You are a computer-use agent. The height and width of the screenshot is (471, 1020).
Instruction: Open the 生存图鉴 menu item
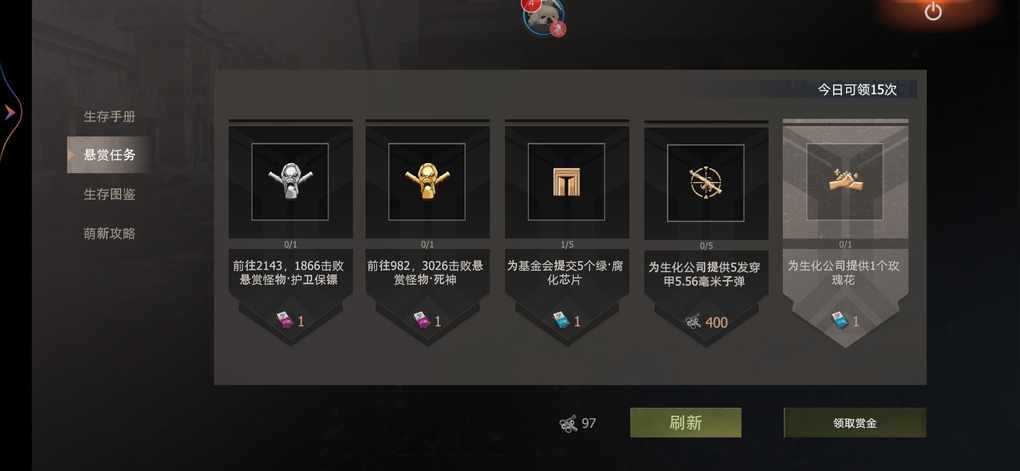[x=109, y=194]
